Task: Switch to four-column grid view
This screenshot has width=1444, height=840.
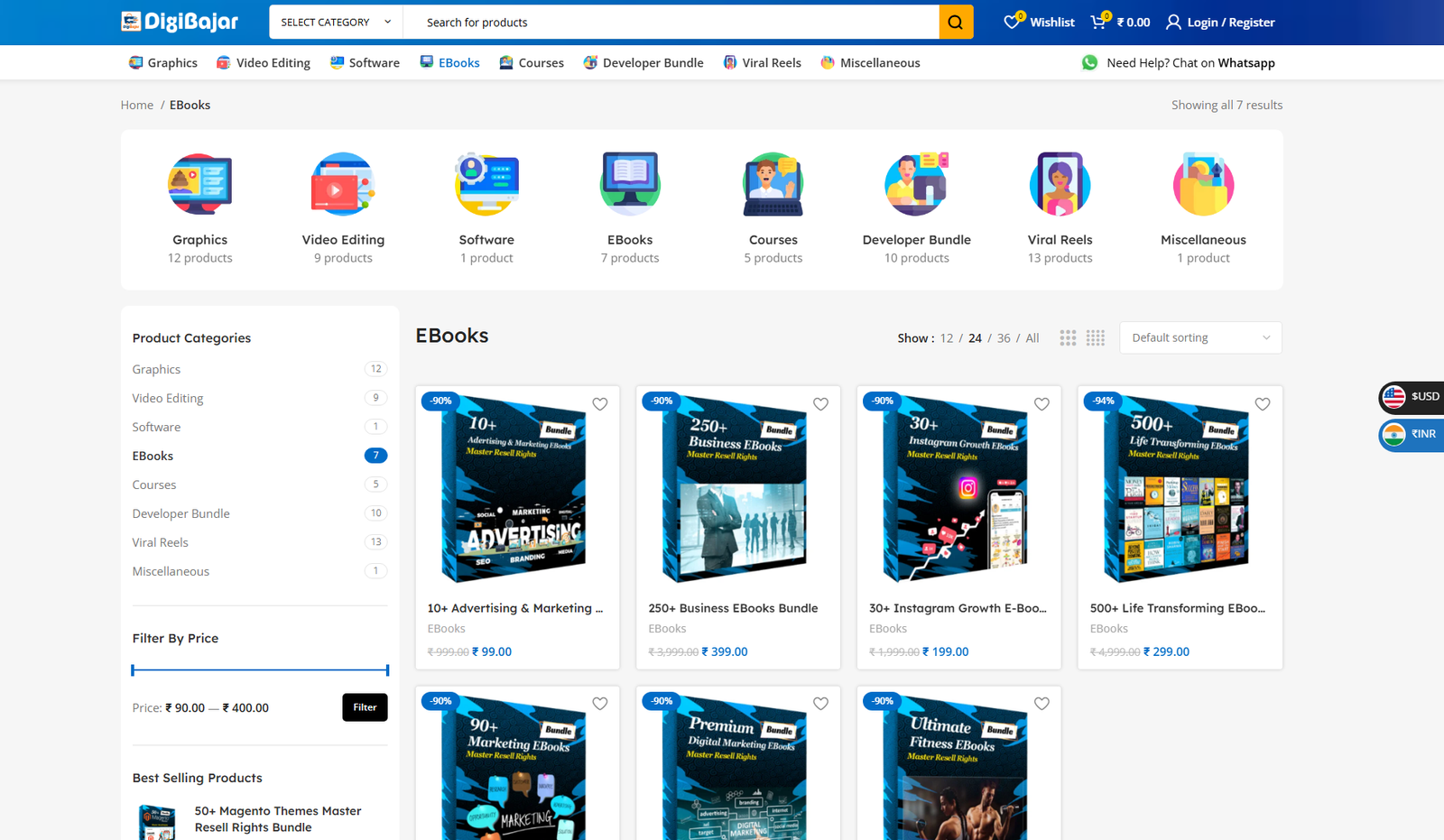Action: click(1096, 337)
